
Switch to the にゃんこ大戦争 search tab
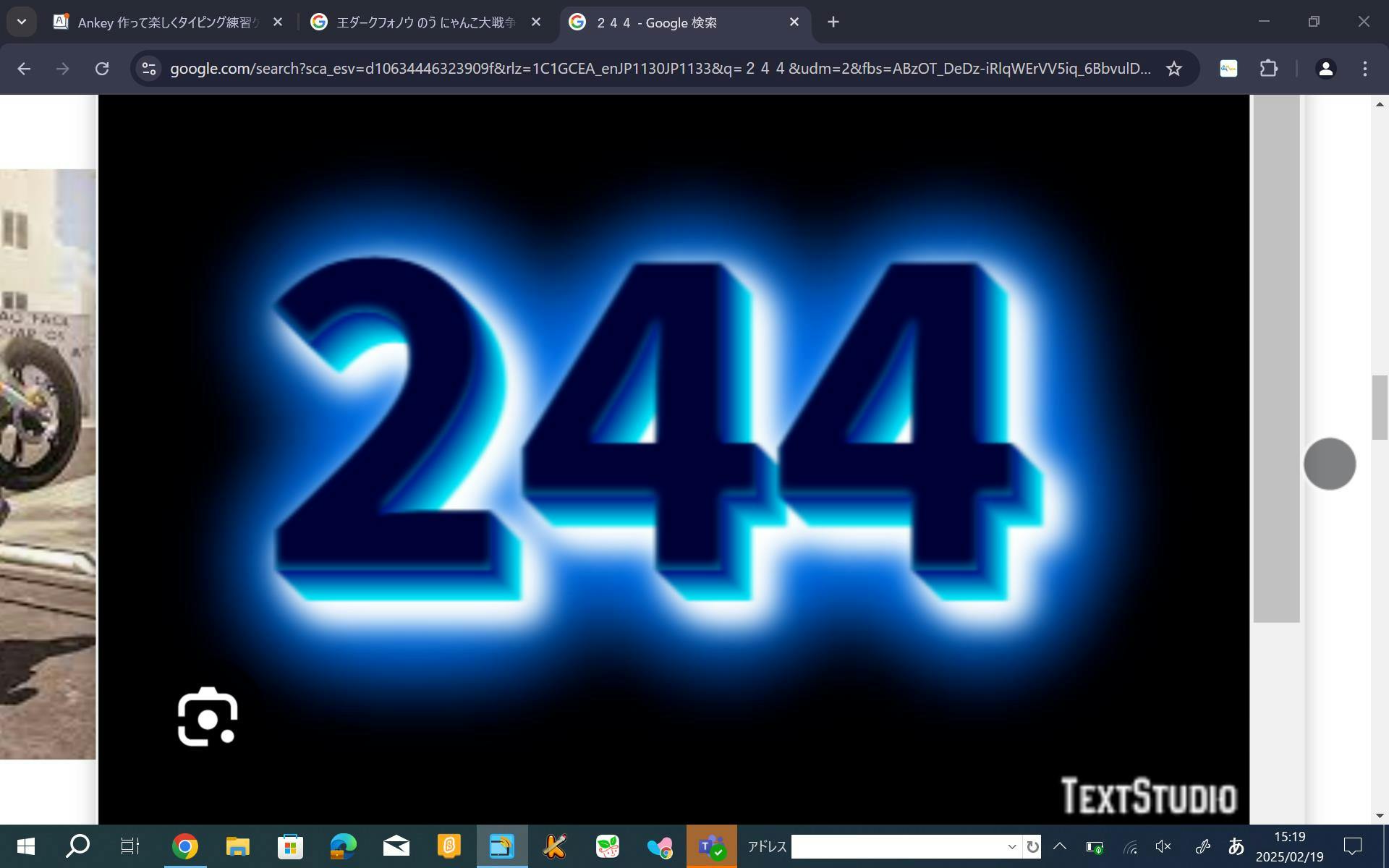point(425,22)
